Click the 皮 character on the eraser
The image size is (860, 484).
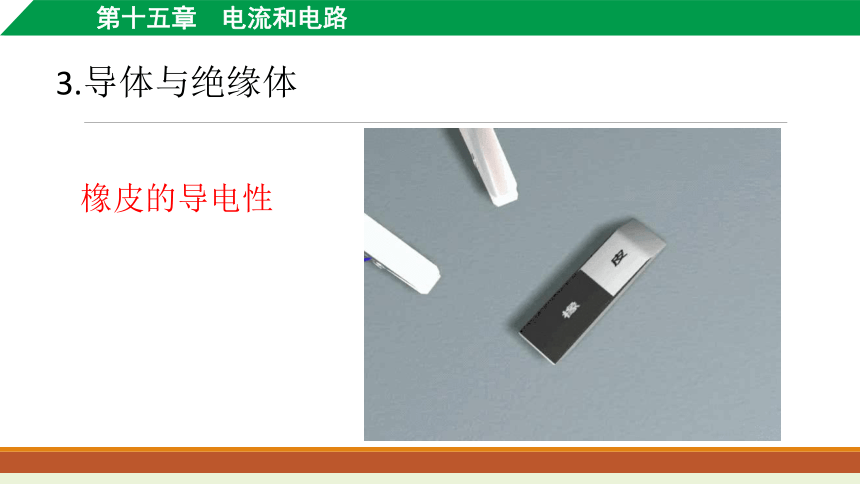pyautogui.click(x=620, y=257)
